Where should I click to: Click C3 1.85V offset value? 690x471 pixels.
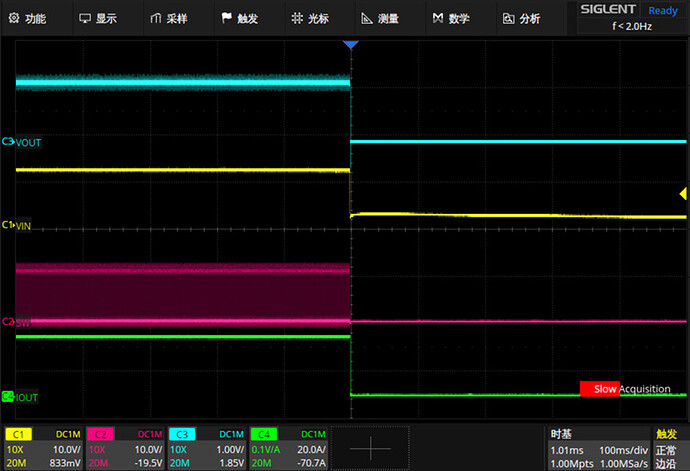pyautogui.click(x=231, y=463)
